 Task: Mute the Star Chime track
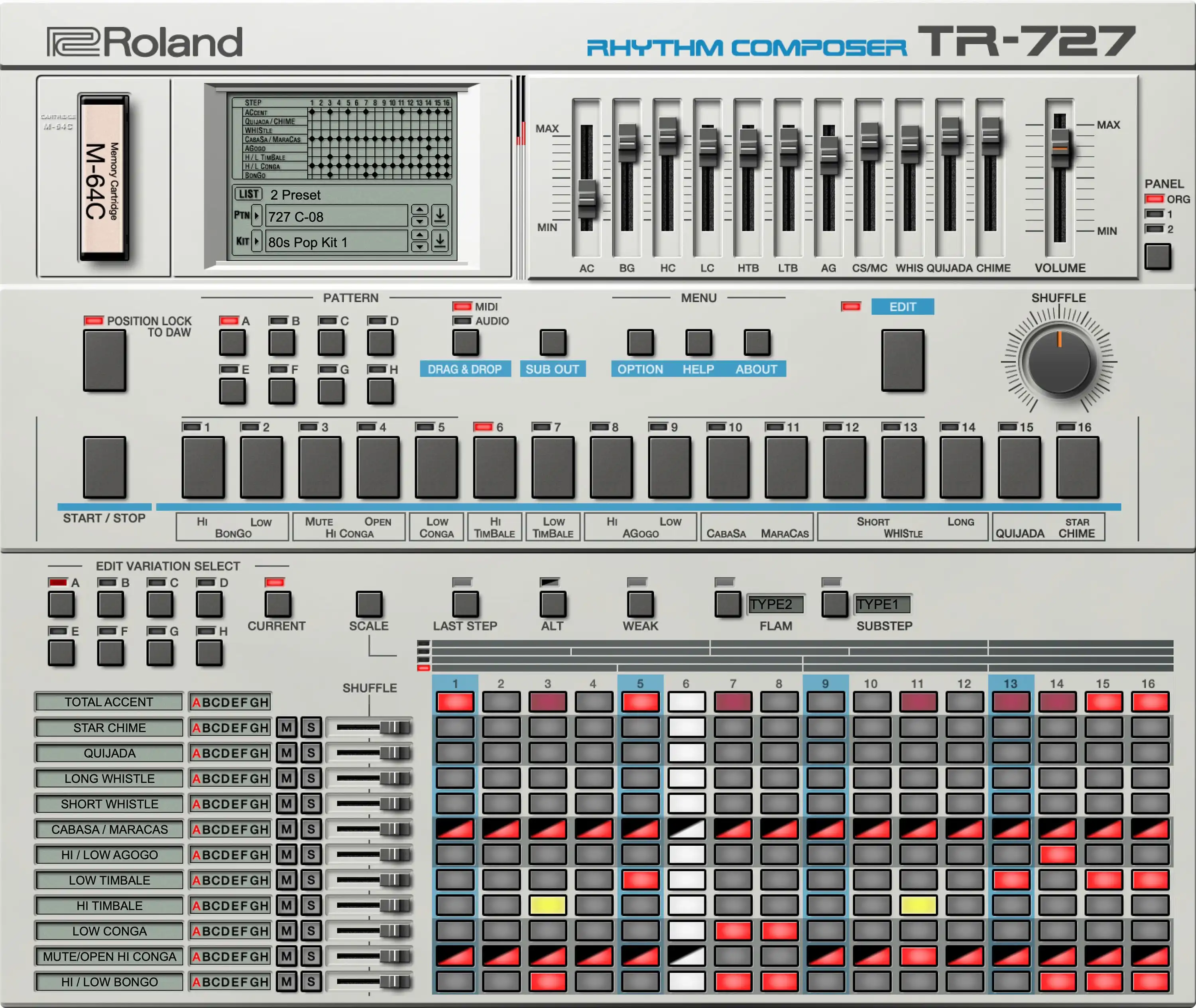click(x=286, y=727)
